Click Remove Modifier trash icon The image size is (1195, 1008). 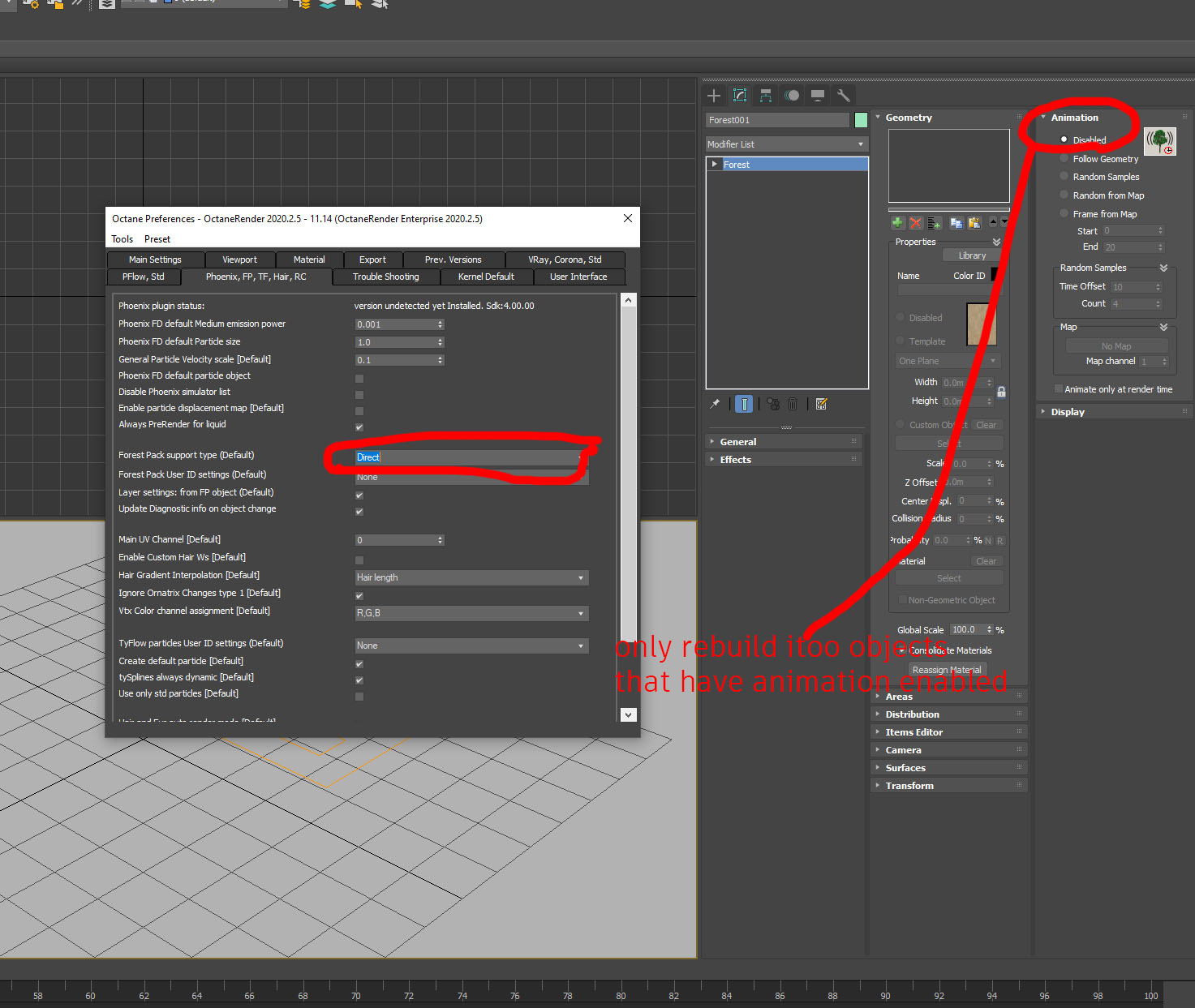[x=793, y=404]
